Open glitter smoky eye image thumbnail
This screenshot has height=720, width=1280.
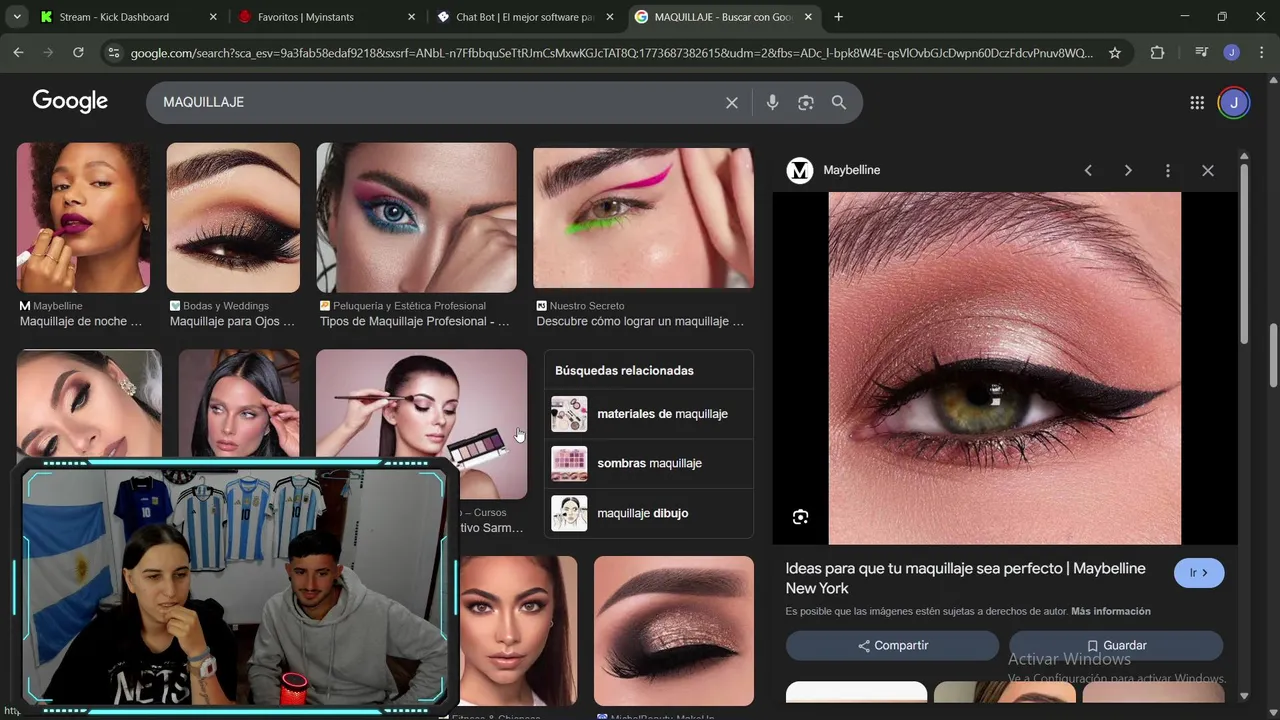pos(674,630)
